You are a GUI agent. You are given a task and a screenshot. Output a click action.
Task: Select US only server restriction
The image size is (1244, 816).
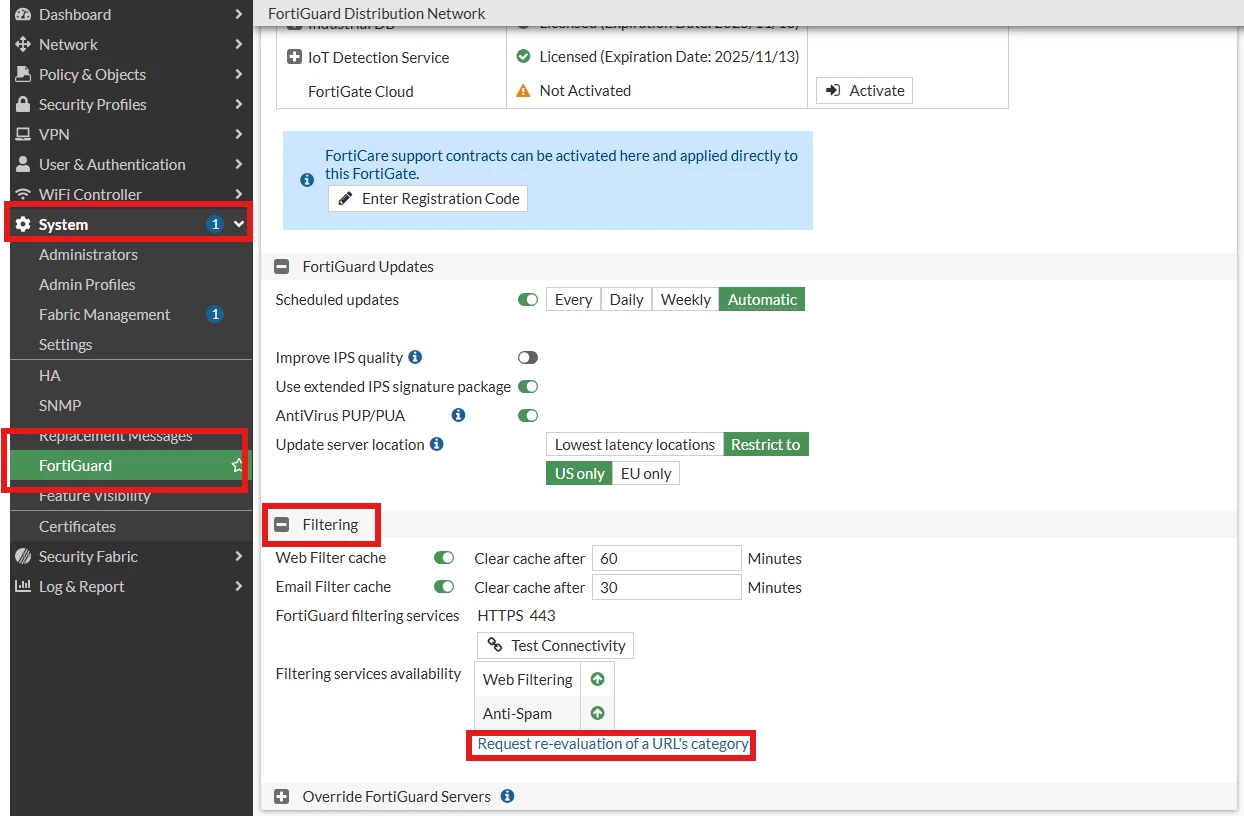click(579, 473)
